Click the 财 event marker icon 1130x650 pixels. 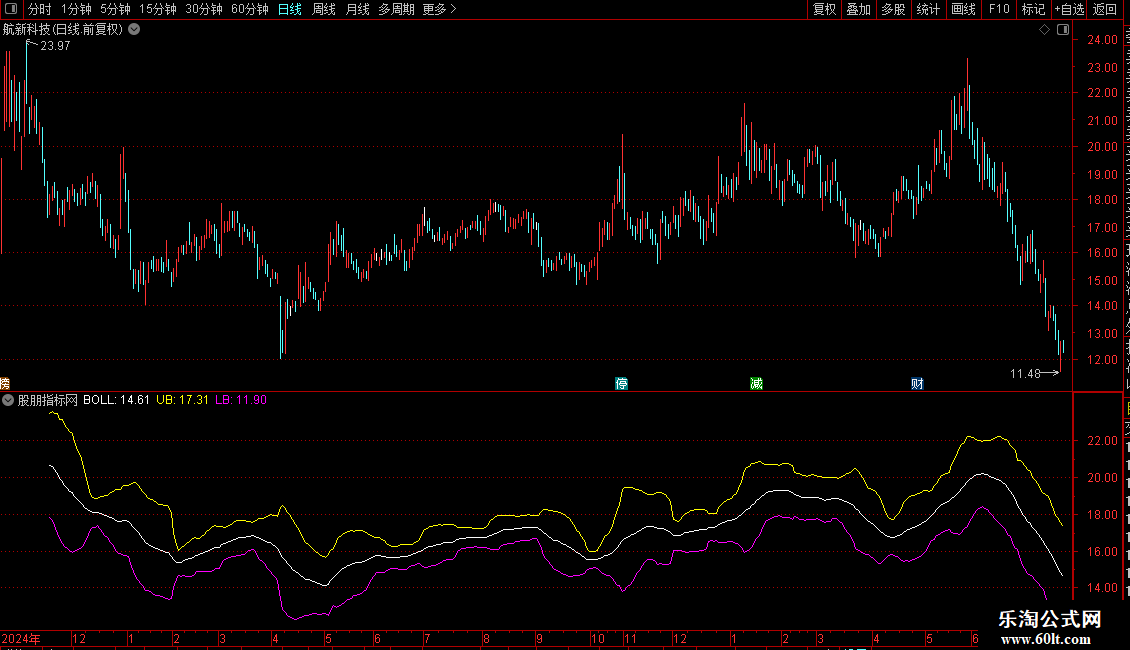coord(917,383)
